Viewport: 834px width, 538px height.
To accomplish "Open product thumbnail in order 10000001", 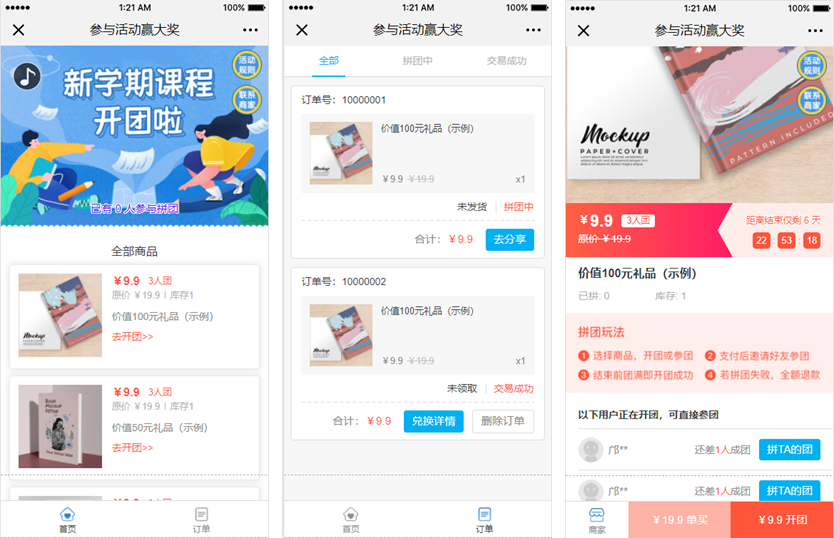I will point(341,153).
